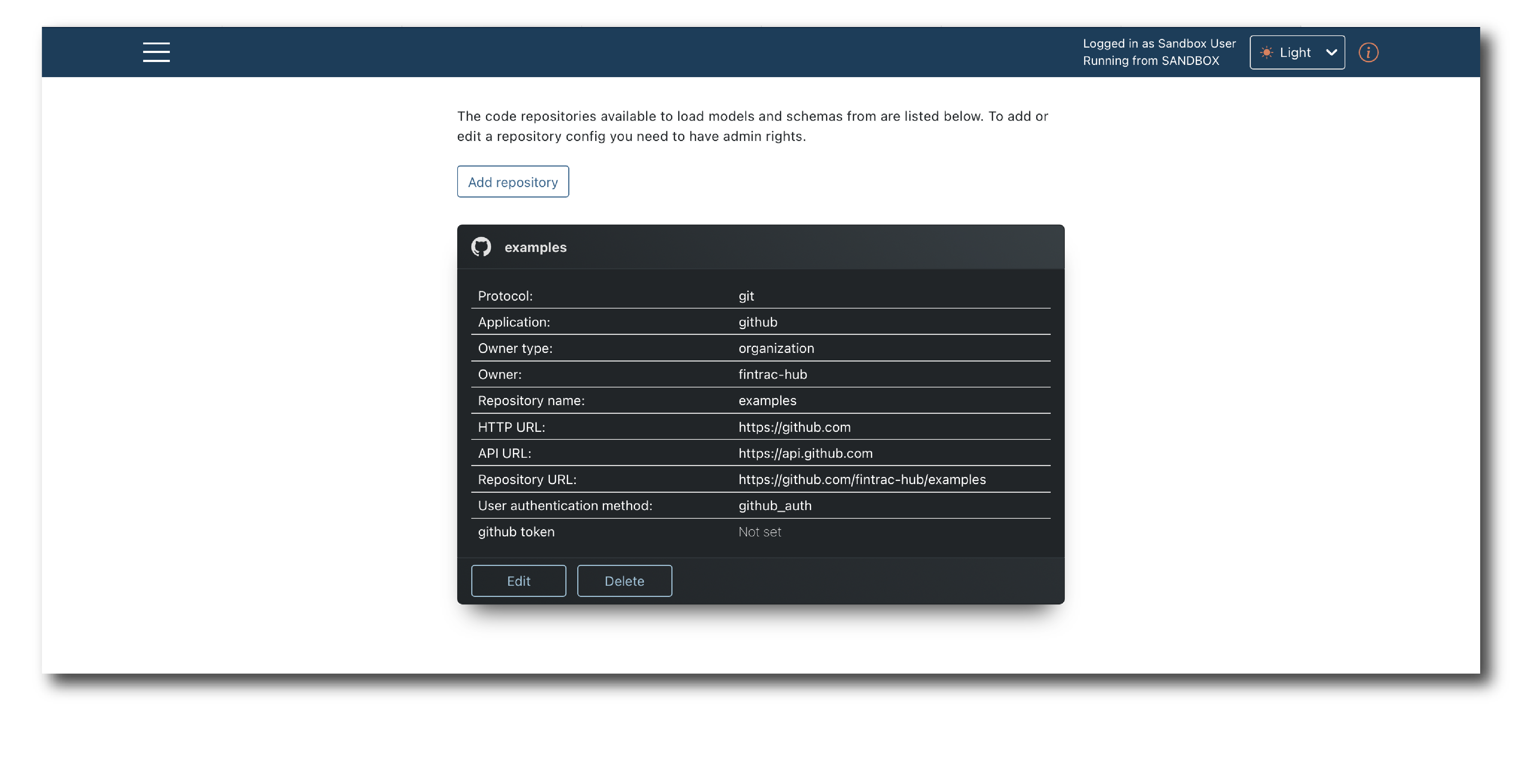The height and width of the screenshot is (784, 1531).
Task: Click the fintrac-hub owner value
Action: click(773, 374)
